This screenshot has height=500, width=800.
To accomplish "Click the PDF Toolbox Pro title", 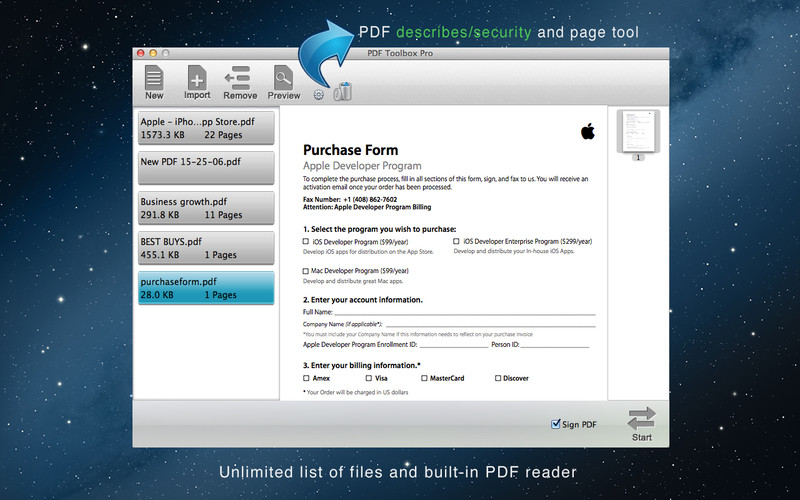I will pos(400,53).
